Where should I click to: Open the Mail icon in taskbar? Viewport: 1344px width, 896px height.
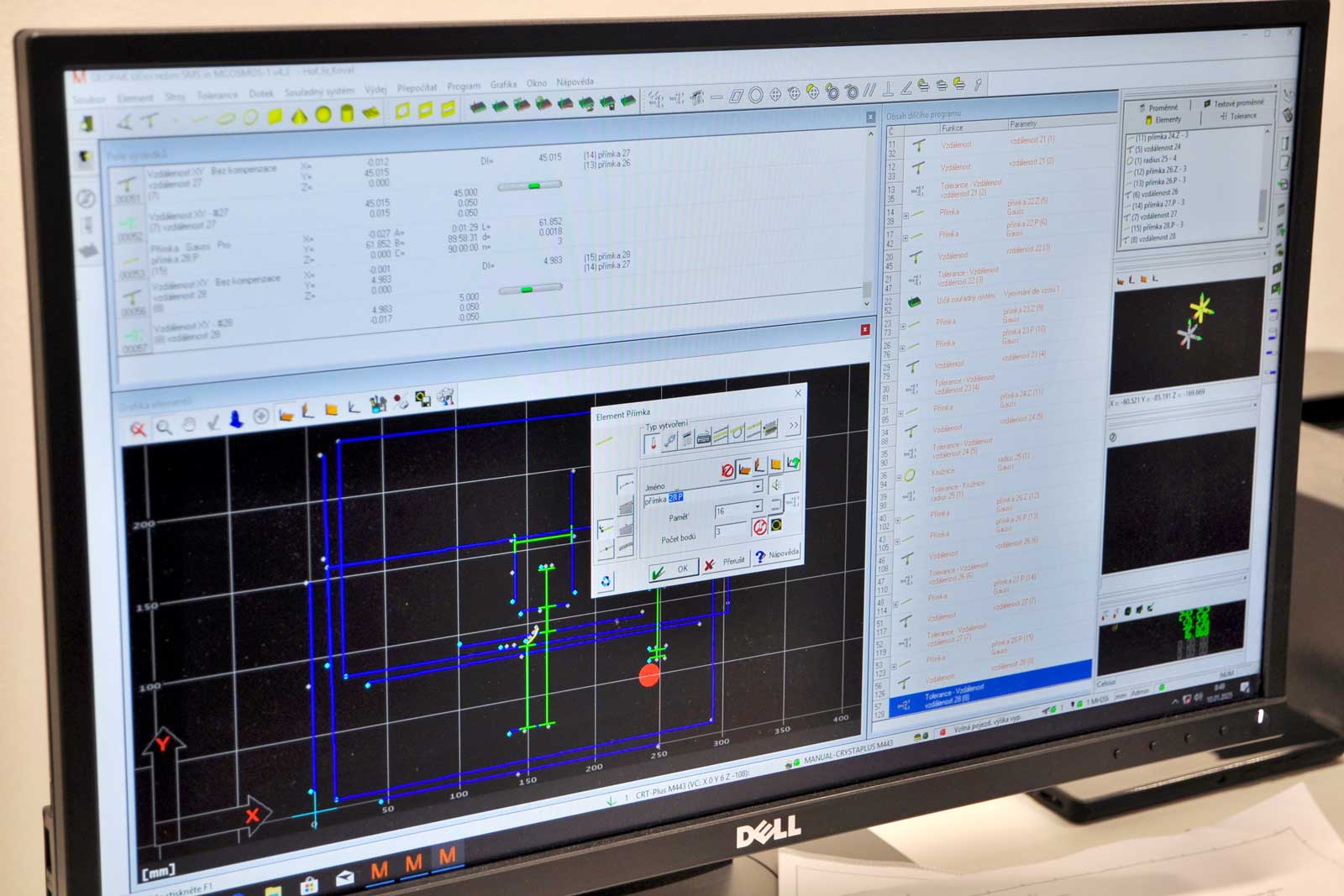[x=345, y=878]
